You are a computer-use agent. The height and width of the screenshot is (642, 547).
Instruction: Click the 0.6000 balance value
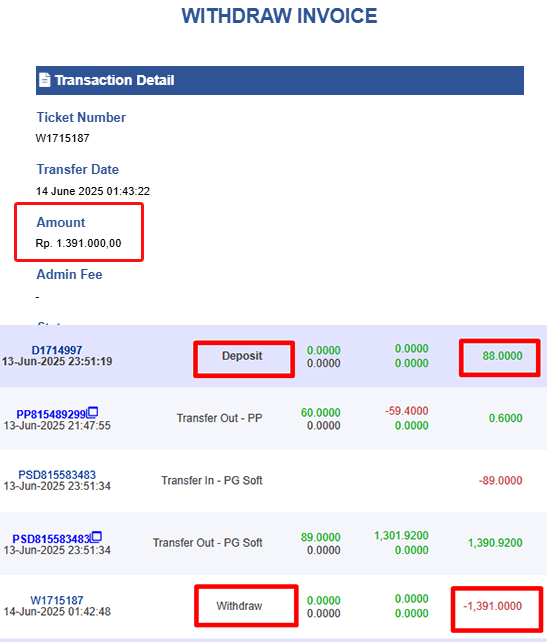(506, 418)
